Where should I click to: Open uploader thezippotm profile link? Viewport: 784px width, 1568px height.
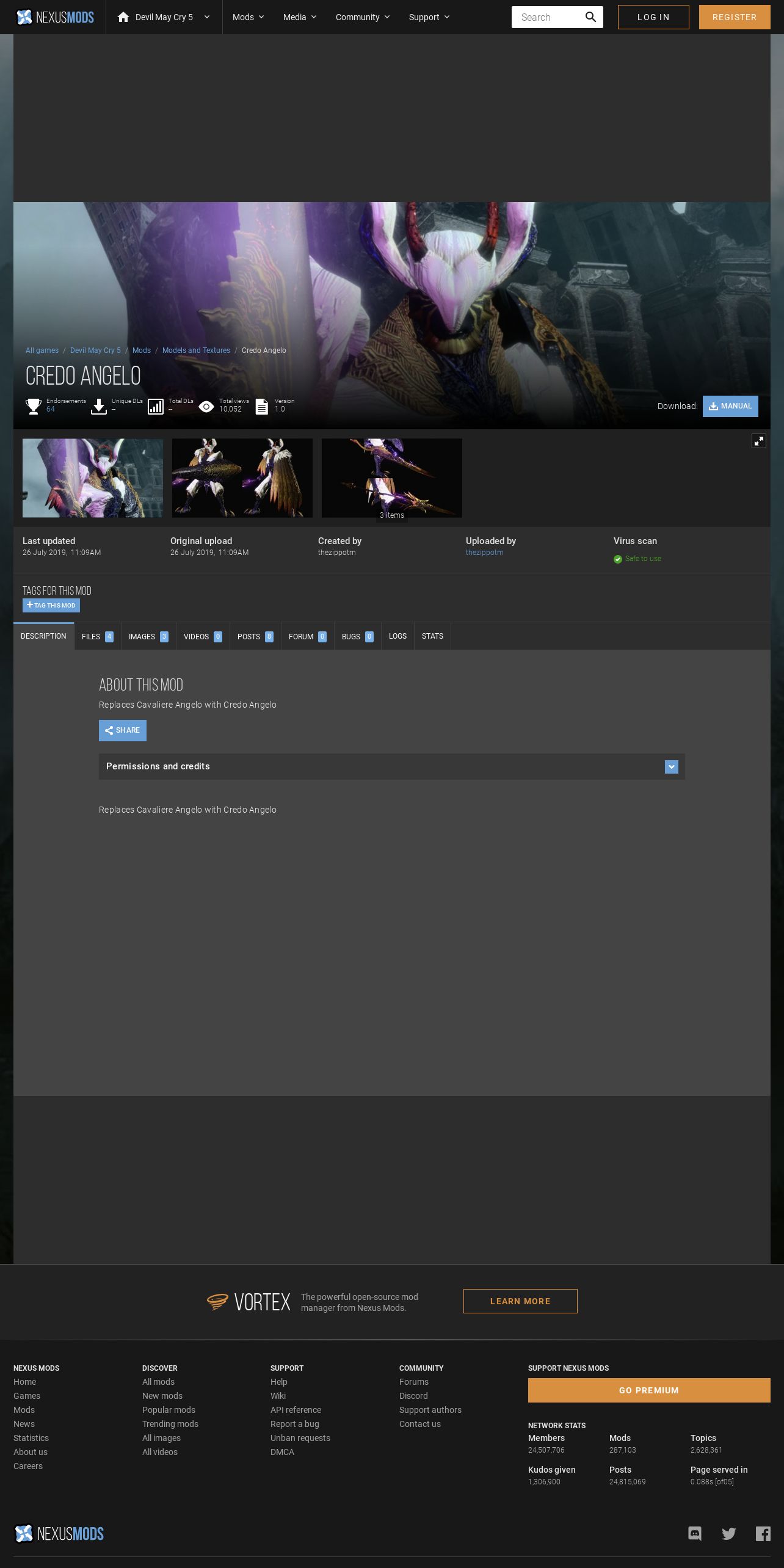point(485,553)
